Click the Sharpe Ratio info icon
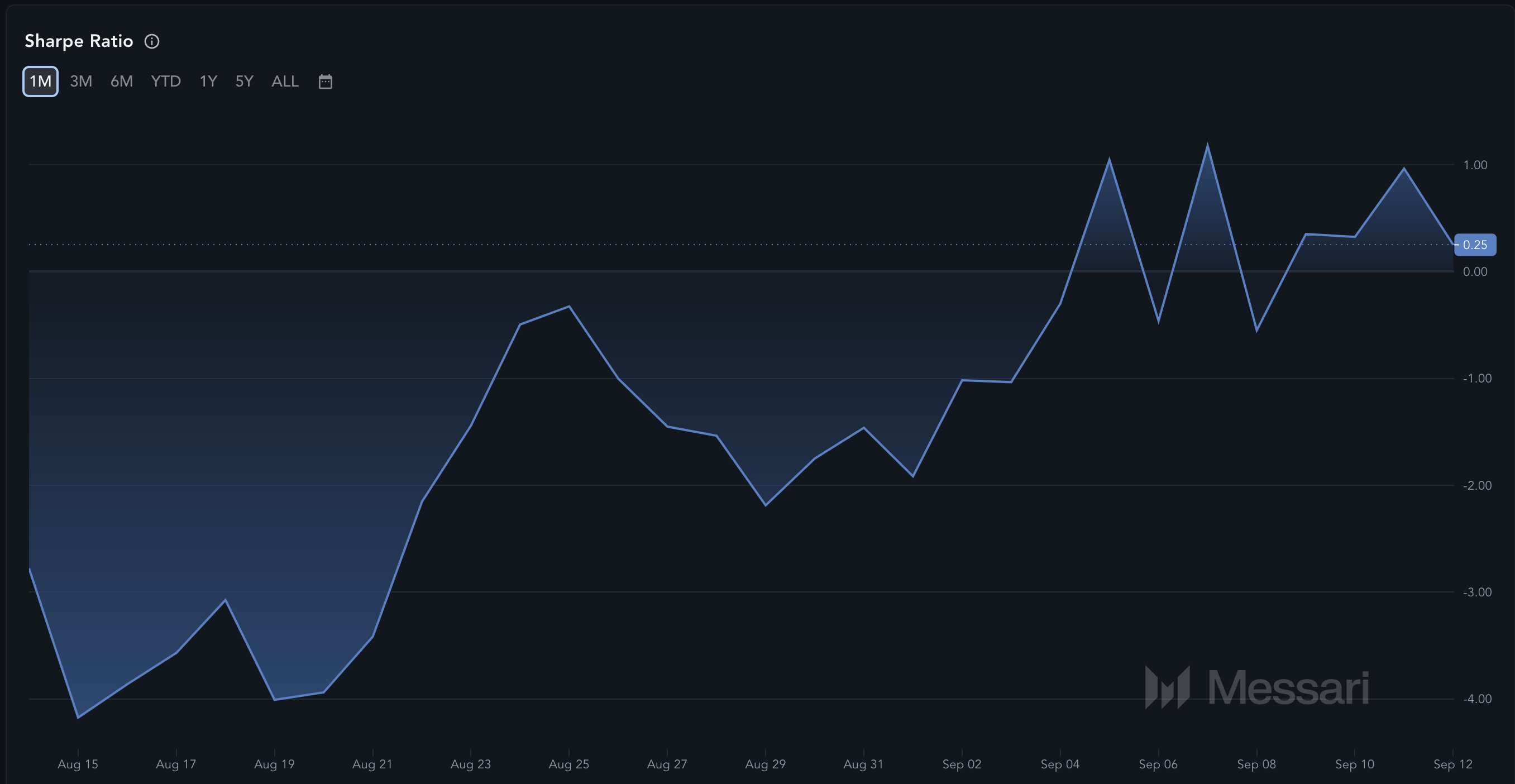1515x784 pixels. click(x=152, y=41)
